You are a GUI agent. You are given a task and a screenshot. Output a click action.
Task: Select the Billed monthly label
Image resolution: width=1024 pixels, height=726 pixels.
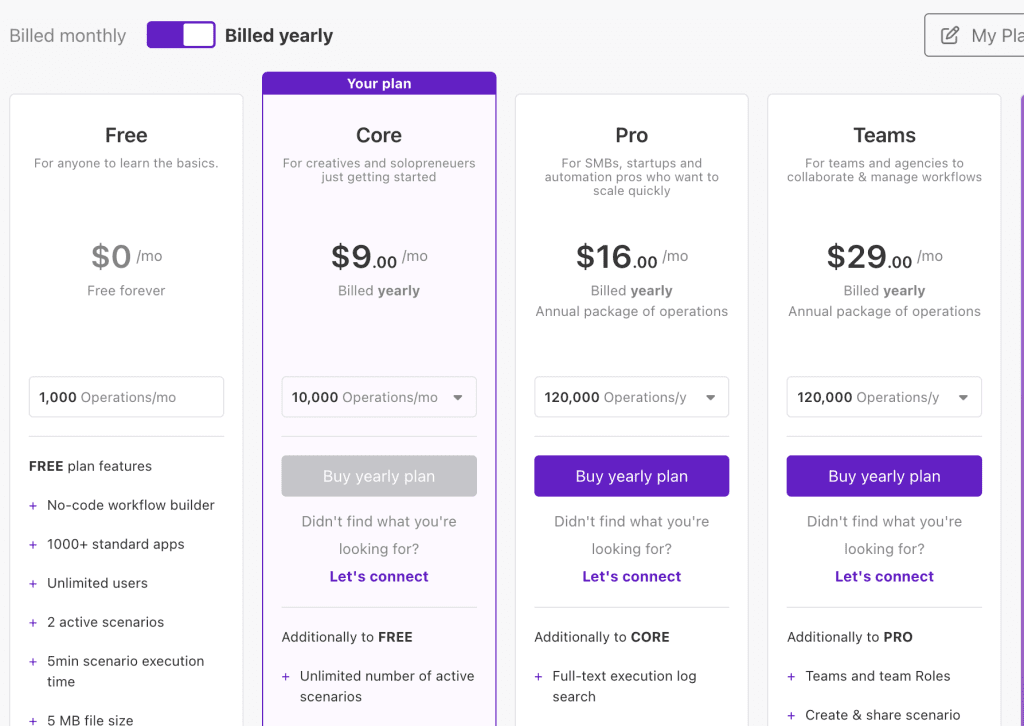point(68,36)
